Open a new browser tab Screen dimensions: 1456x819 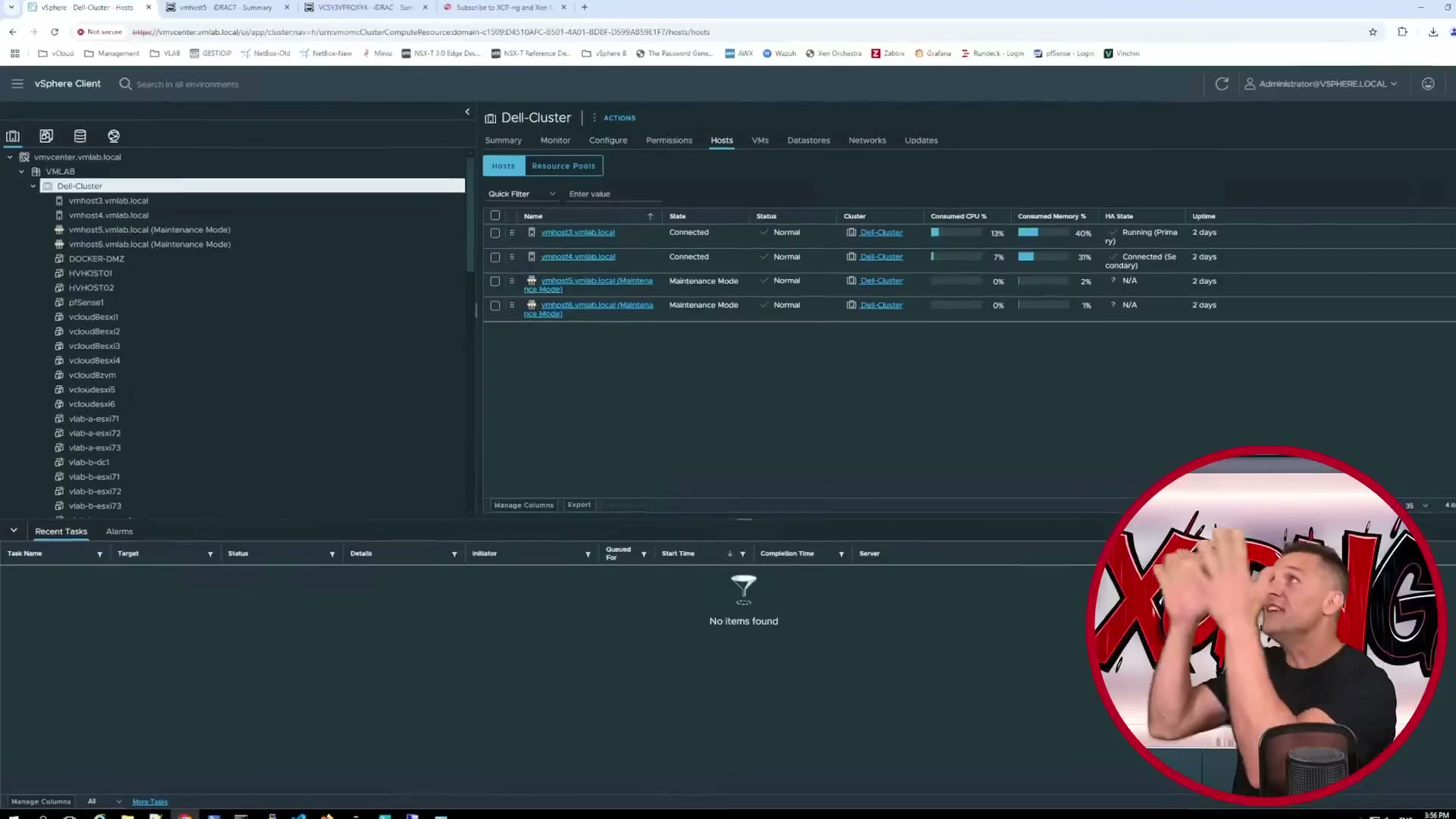[584, 8]
